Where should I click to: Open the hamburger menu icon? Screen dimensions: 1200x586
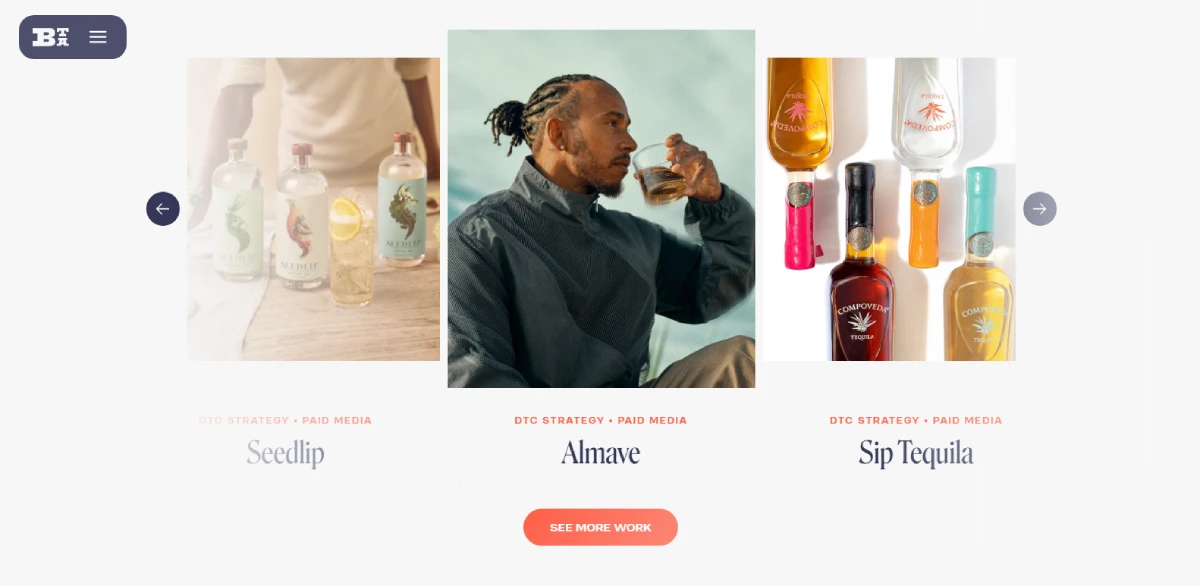[x=98, y=37]
